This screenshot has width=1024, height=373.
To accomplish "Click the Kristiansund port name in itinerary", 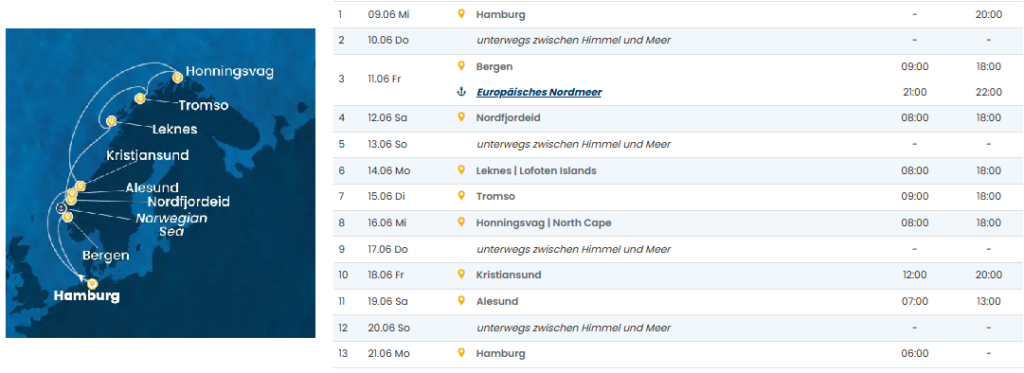I will click(x=509, y=274).
